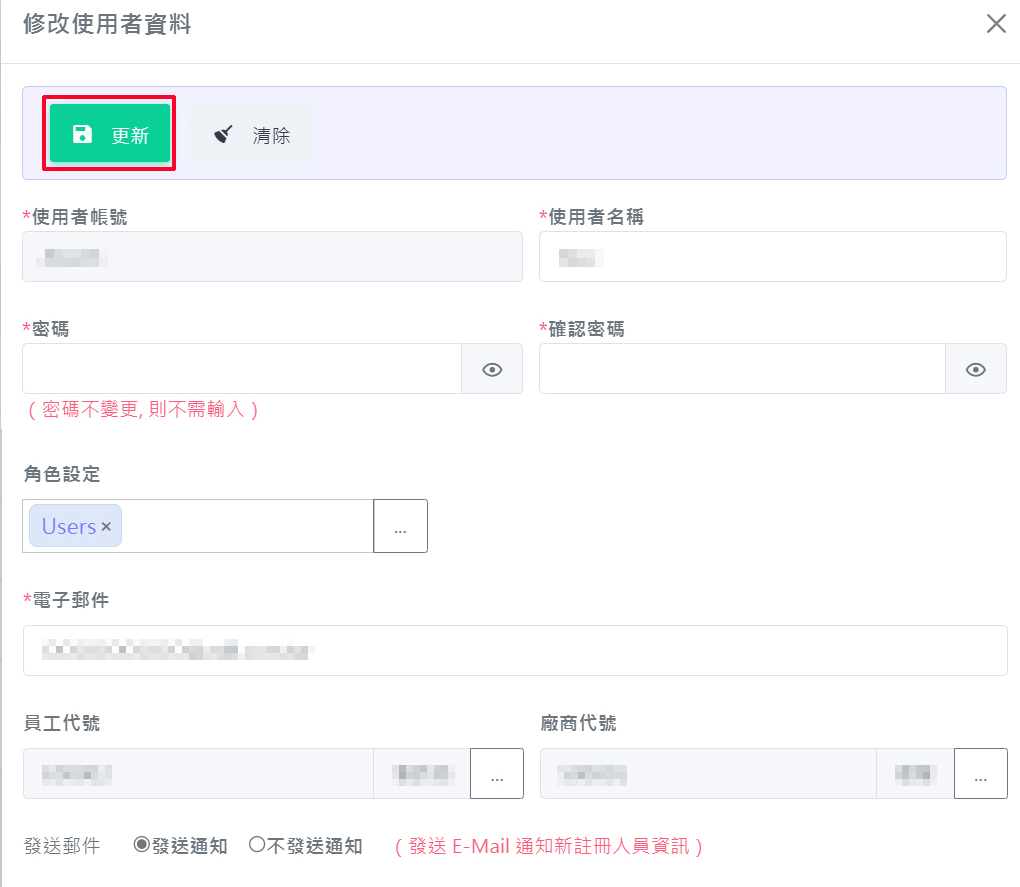Click the 更新 save button
The width and height of the screenshot is (1020, 887).
click(x=110, y=134)
